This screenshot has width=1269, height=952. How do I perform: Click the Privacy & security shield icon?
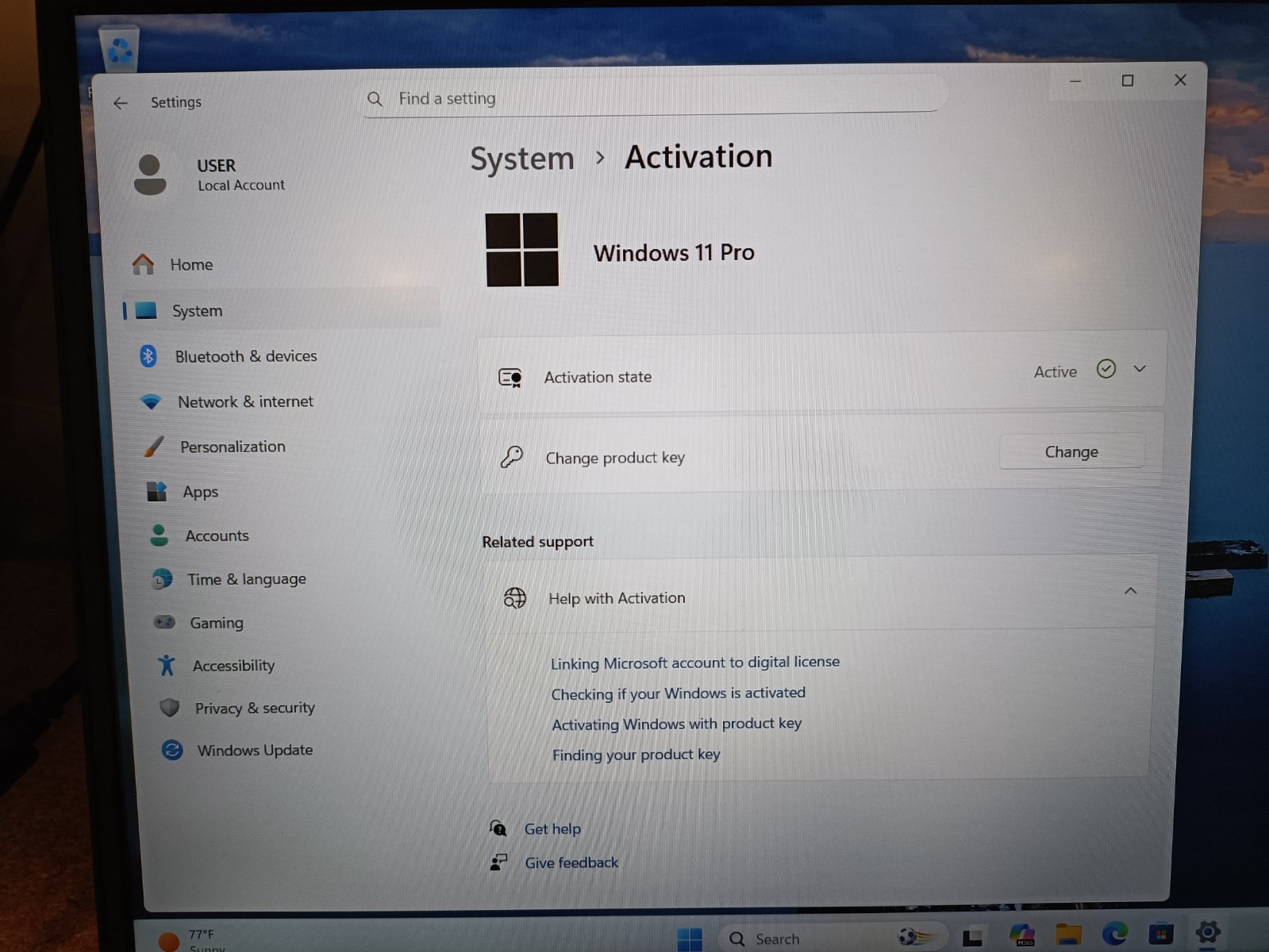[x=169, y=708]
